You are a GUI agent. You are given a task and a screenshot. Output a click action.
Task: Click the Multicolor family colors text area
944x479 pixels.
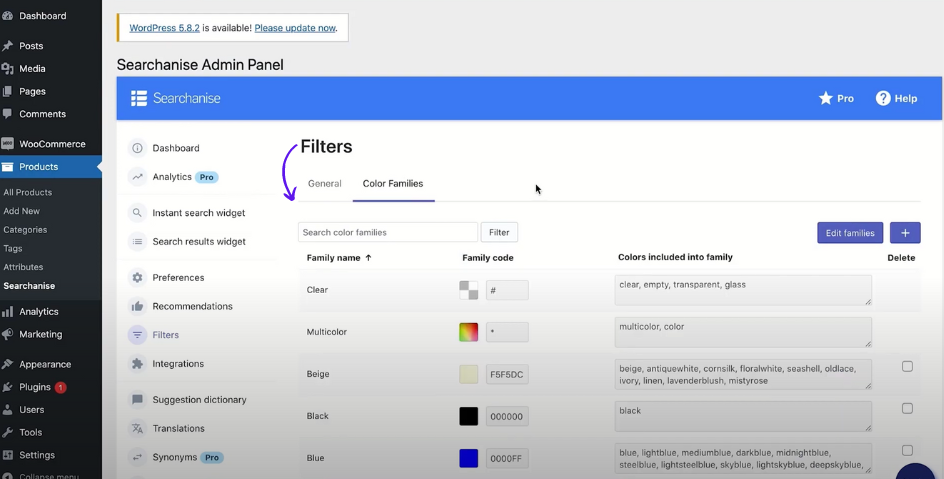click(x=744, y=332)
